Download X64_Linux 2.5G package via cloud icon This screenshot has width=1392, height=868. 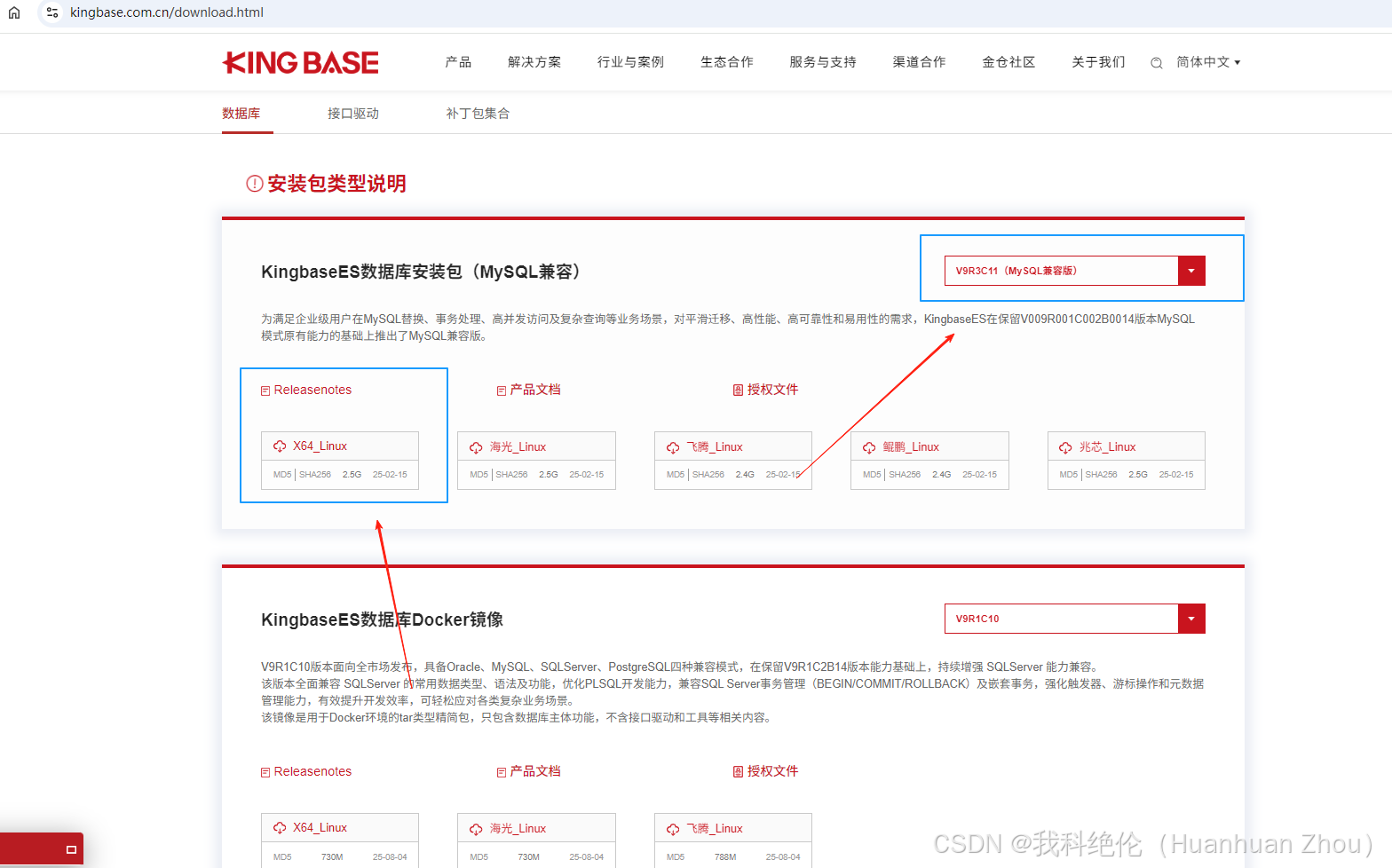click(x=280, y=446)
